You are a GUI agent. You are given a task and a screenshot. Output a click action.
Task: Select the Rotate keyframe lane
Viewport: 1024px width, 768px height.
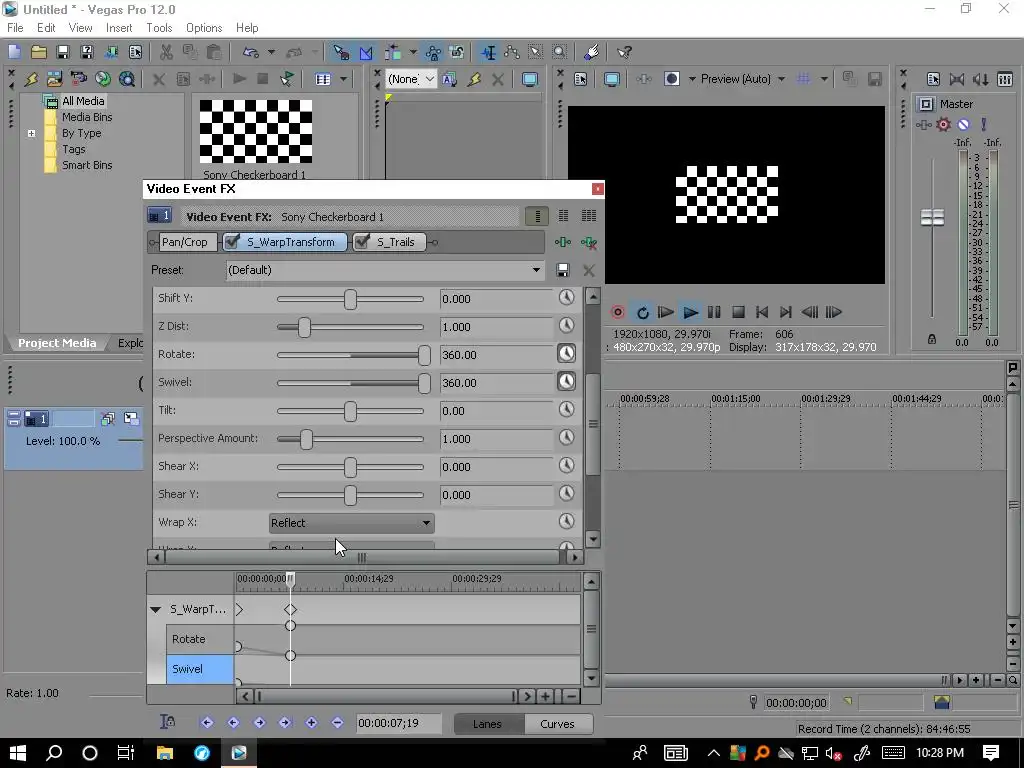click(x=200, y=639)
